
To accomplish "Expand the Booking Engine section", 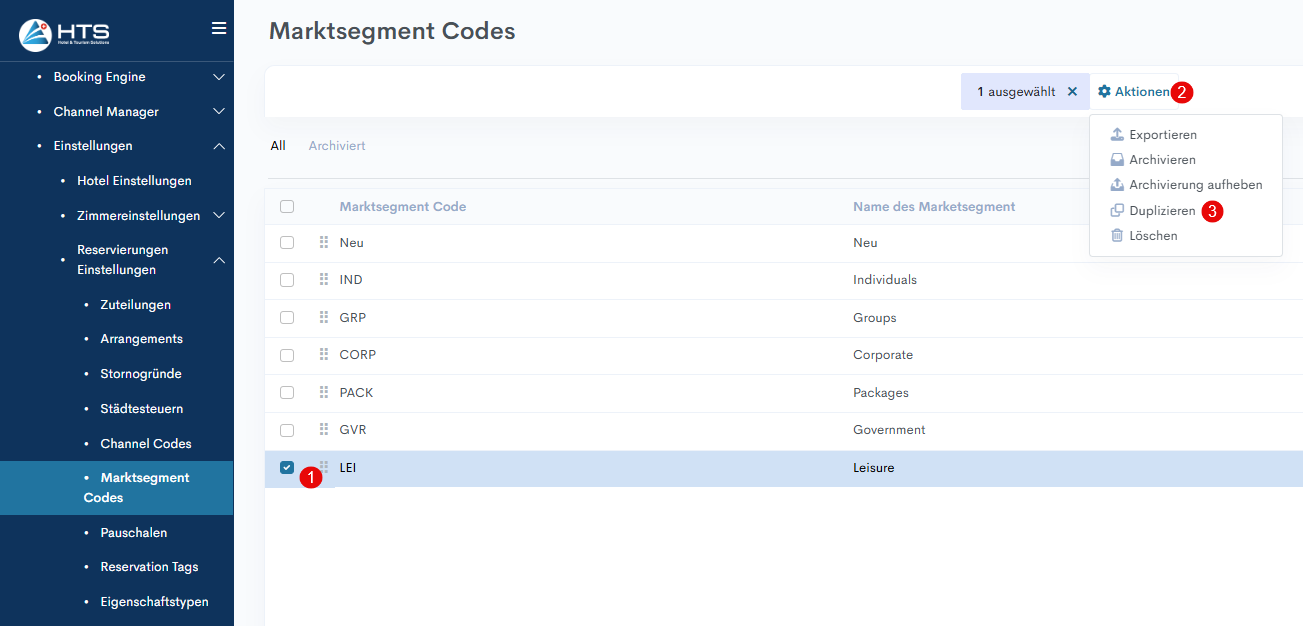I will click(x=219, y=77).
